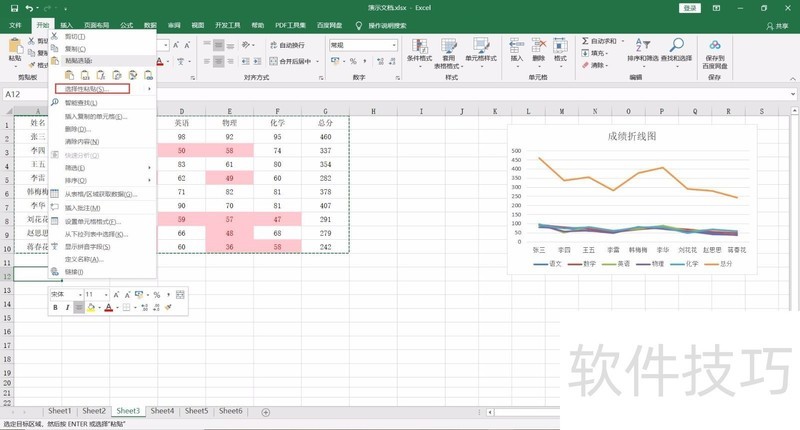The image size is (800, 430).
Task: Switch to the Sheet1 worksheet tab
Action: [x=60, y=411]
